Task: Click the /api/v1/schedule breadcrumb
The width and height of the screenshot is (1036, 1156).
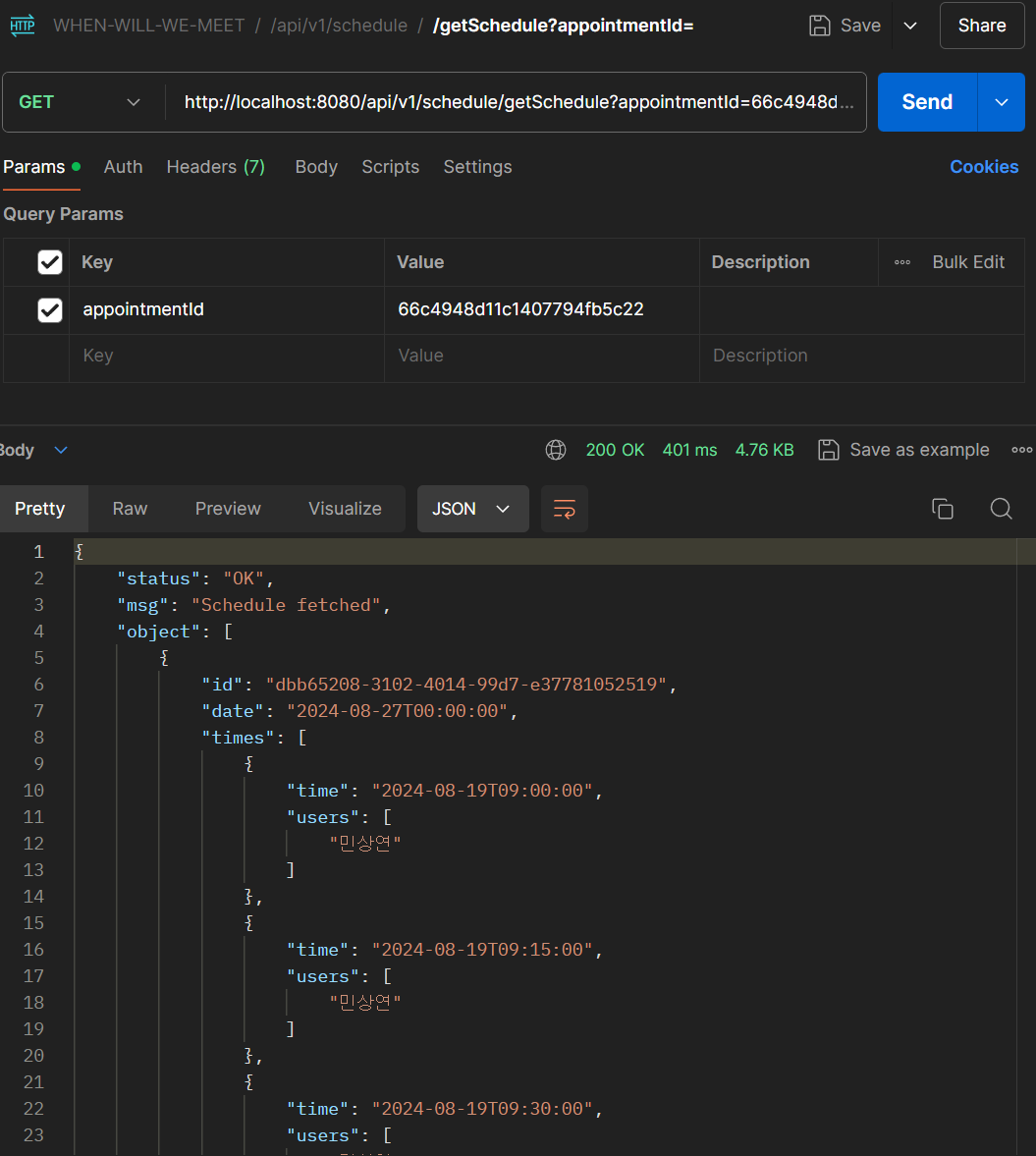Action: click(x=339, y=26)
